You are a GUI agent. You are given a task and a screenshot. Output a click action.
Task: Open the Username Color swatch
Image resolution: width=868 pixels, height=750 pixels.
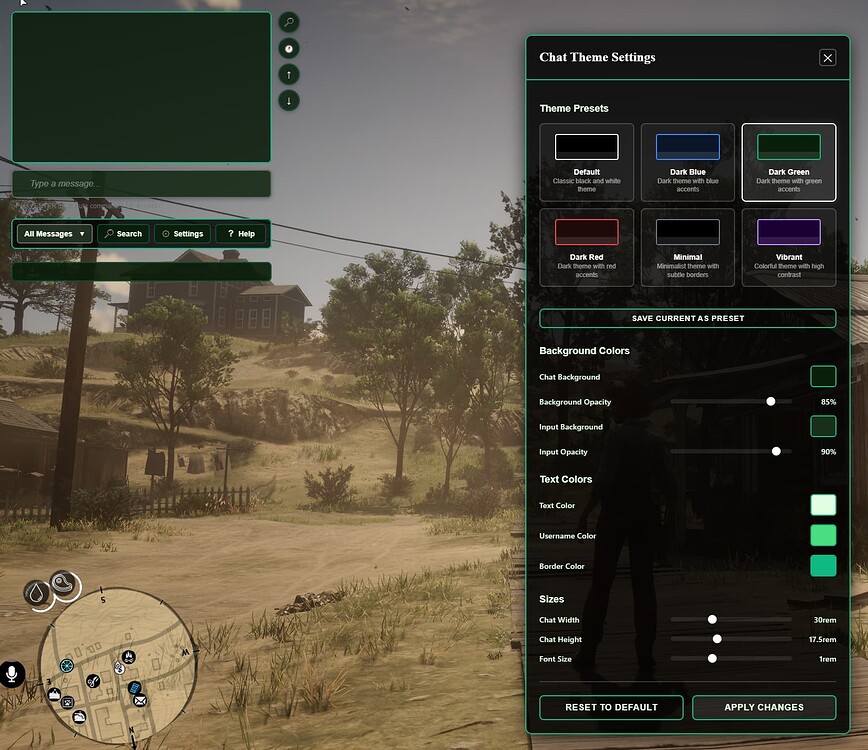[x=823, y=535]
